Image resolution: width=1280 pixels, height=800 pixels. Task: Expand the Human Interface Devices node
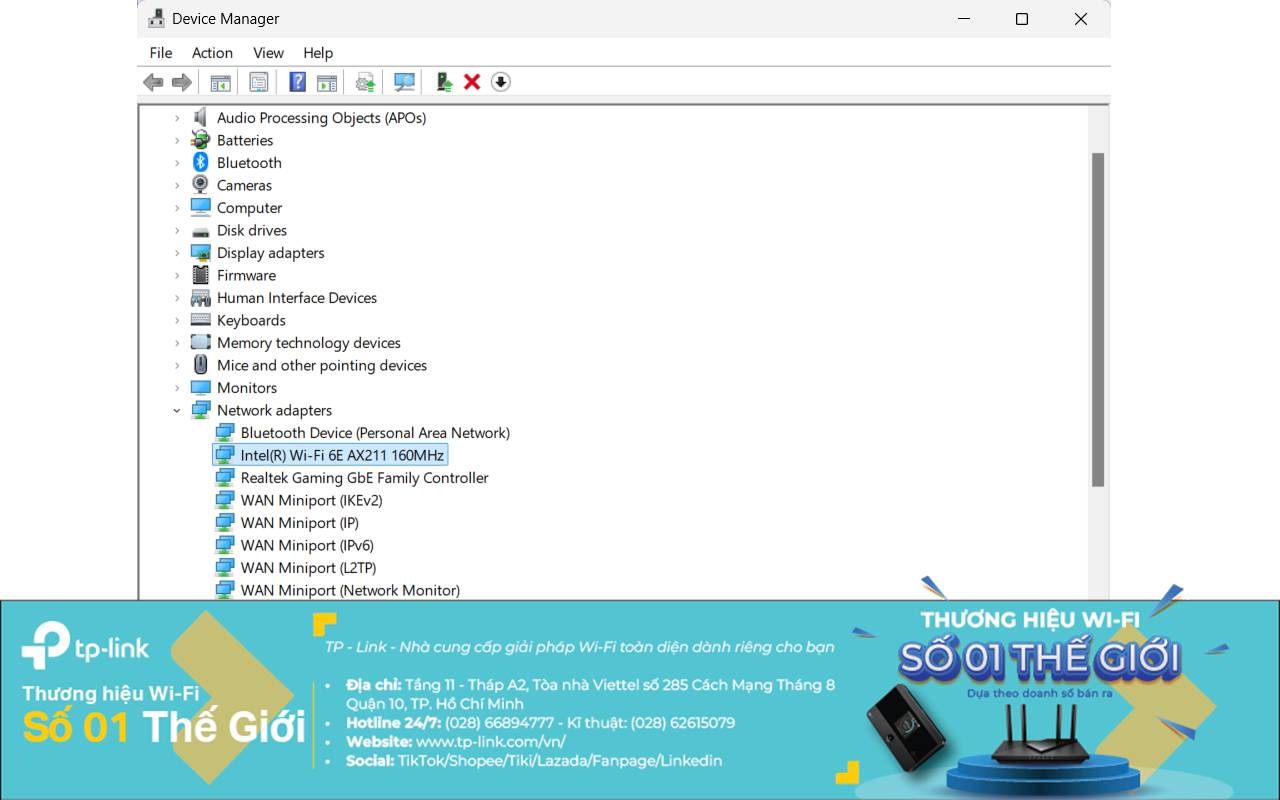click(x=177, y=298)
